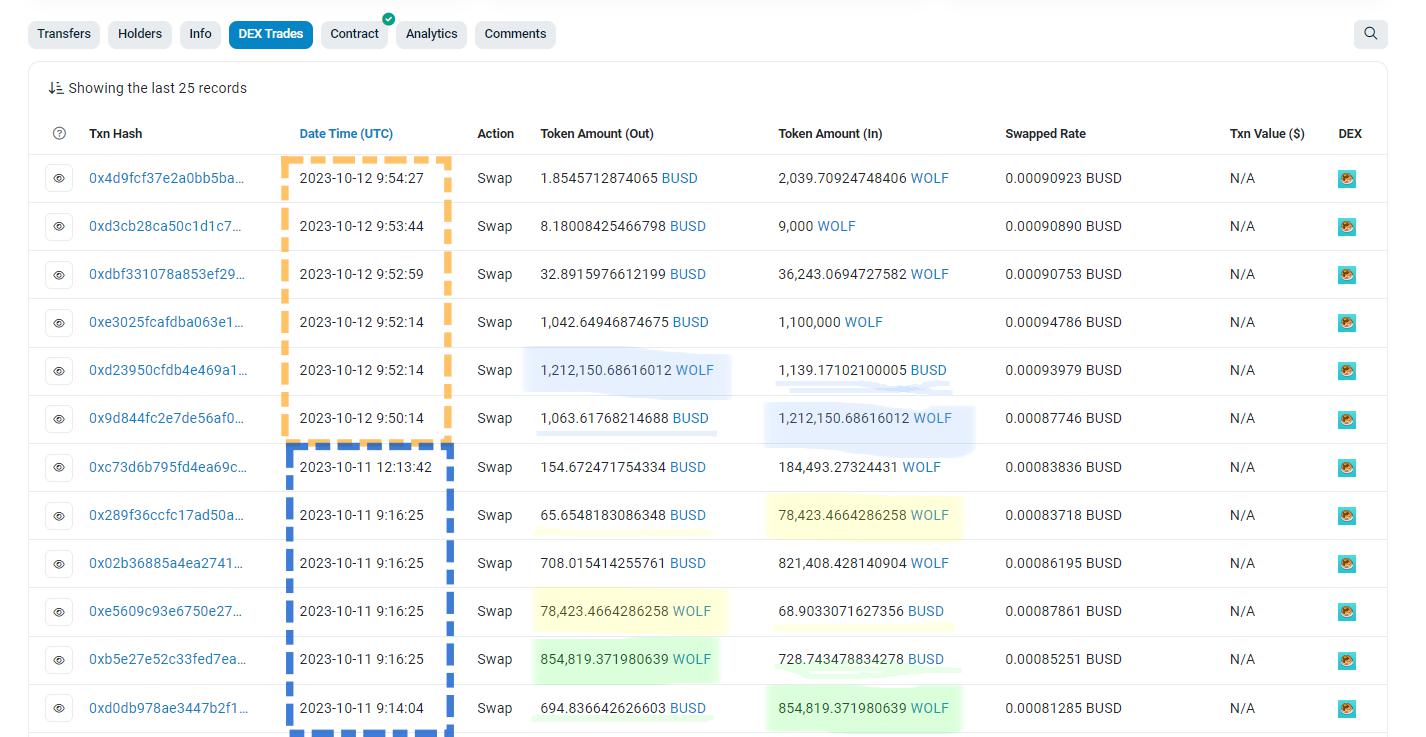Click the help question mark icon in header
Viewport: 1426px width, 737px height.
(59, 134)
